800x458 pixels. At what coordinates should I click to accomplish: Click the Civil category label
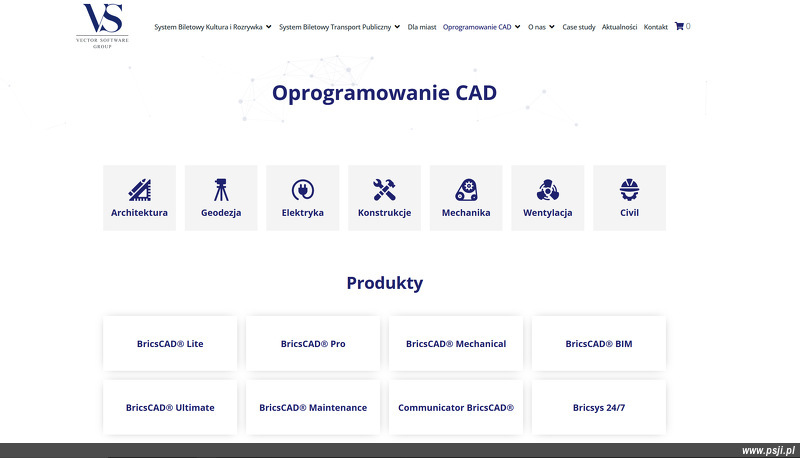coord(629,213)
